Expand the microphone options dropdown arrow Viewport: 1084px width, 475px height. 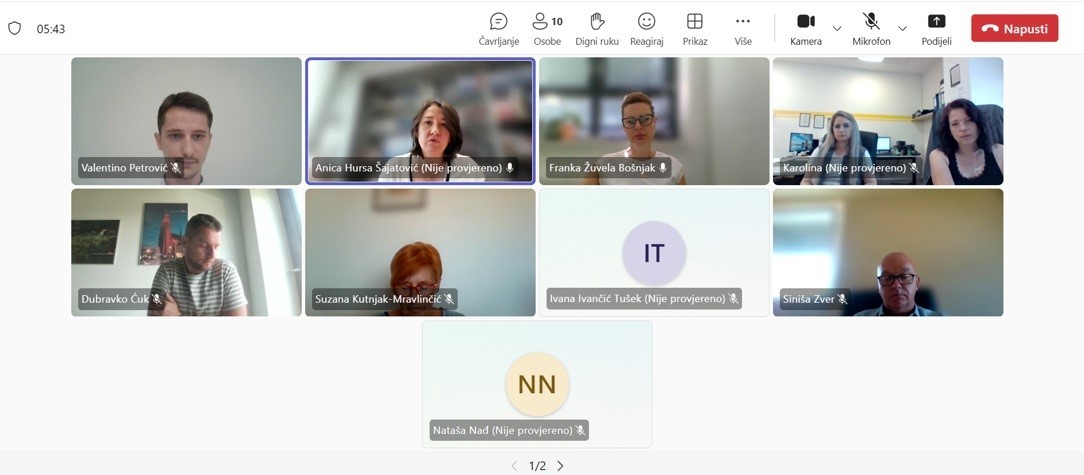pos(902,29)
